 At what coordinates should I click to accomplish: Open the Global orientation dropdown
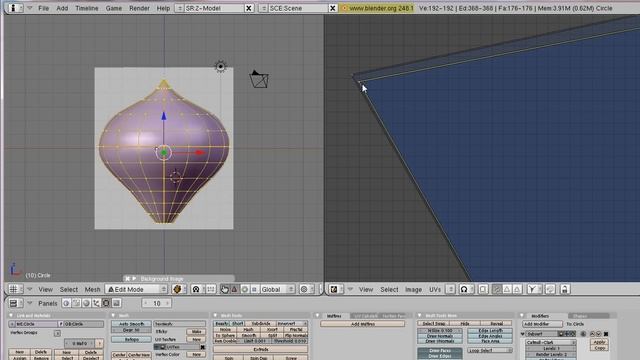click(277, 289)
